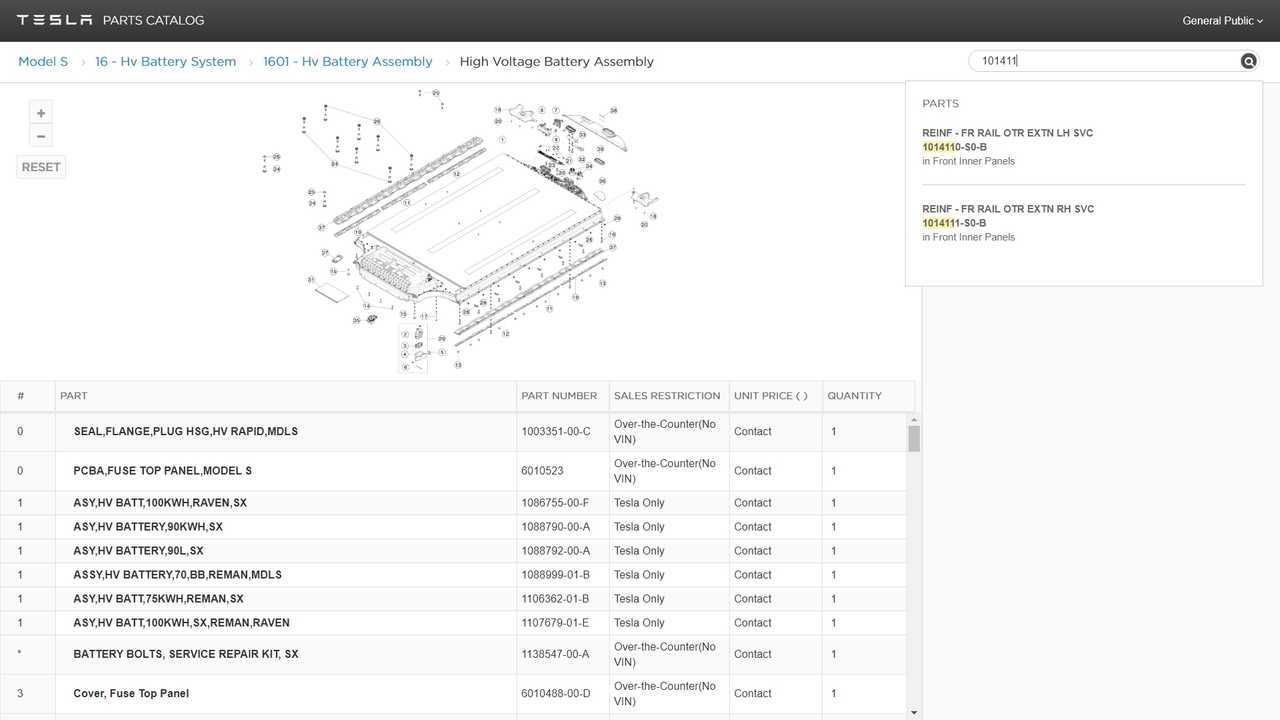Click Tesla Only restriction for 1088790-00-A
Viewport: 1280px width, 720px height.
click(x=639, y=527)
